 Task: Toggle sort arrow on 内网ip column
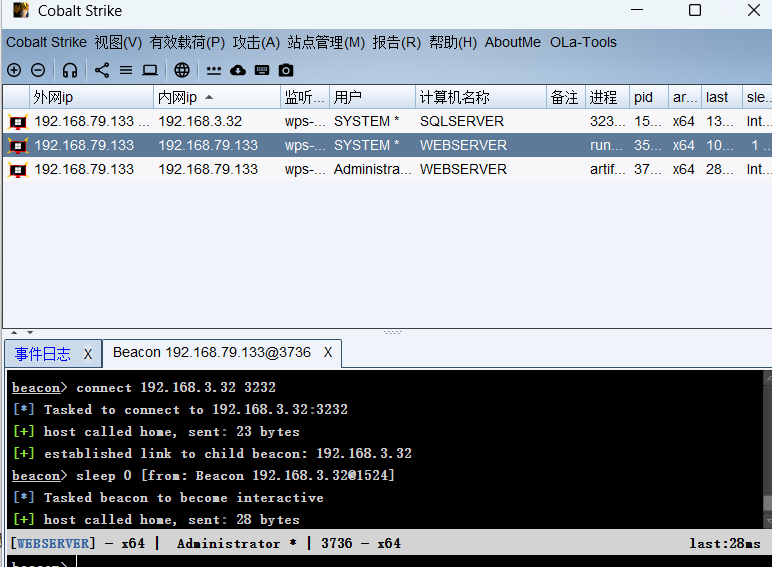point(209,97)
